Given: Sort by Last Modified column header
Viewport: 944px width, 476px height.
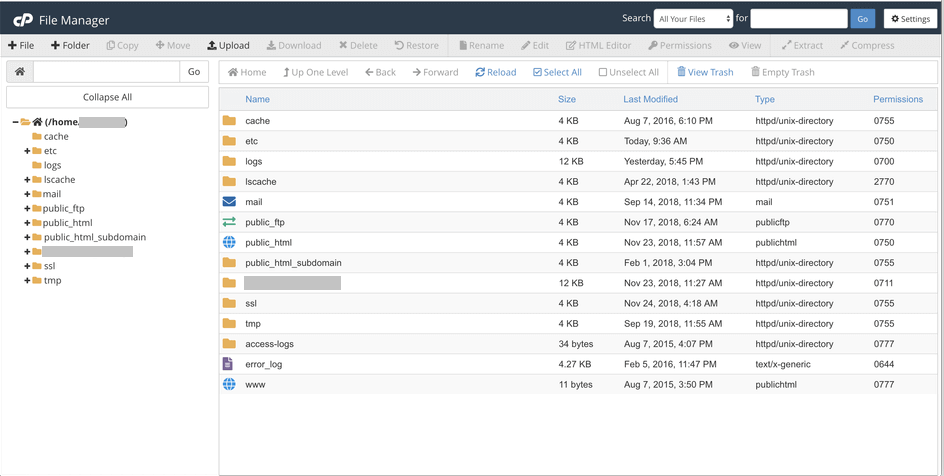Looking at the screenshot, I should pos(650,99).
